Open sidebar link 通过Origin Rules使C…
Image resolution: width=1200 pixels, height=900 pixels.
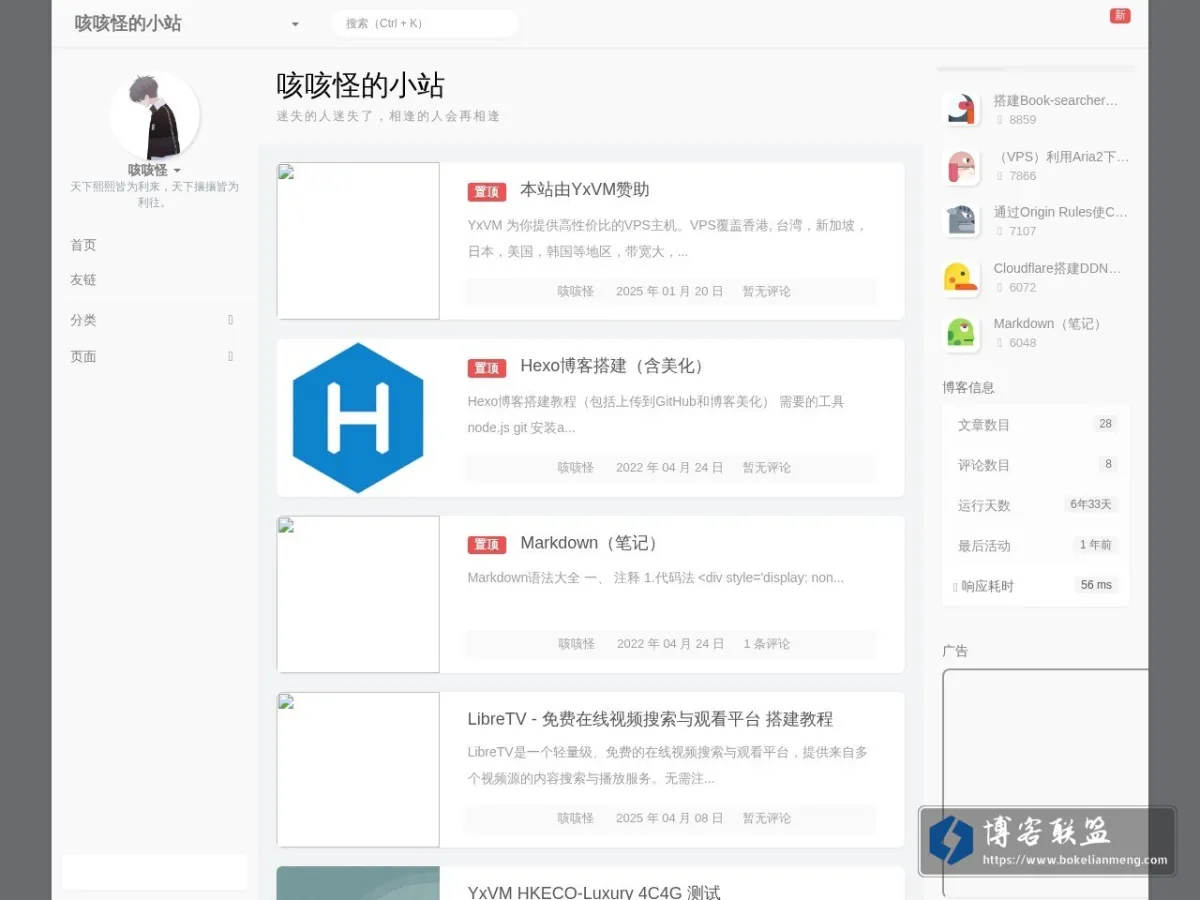(x=1060, y=212)
